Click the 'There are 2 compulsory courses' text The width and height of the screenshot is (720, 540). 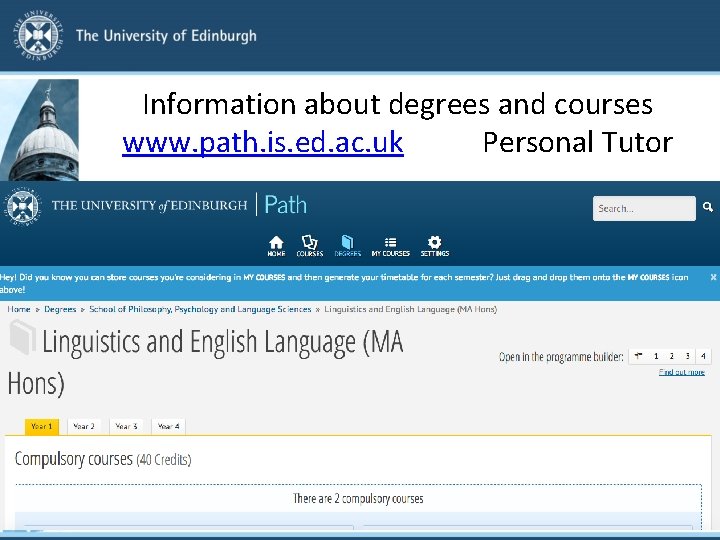358,498
